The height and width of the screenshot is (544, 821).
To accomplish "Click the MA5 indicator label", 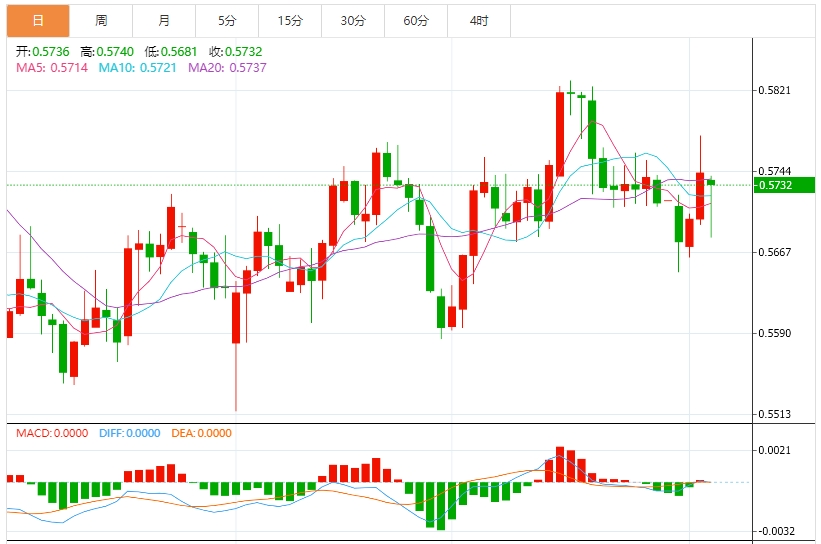I will 52,68.
